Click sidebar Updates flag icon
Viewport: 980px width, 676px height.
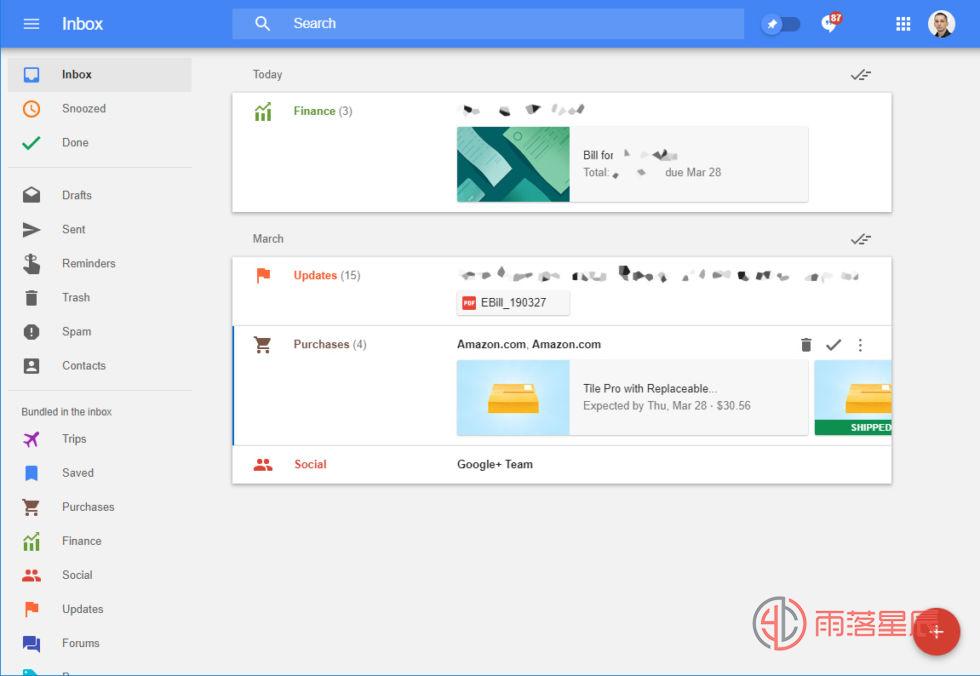point(31,609)
